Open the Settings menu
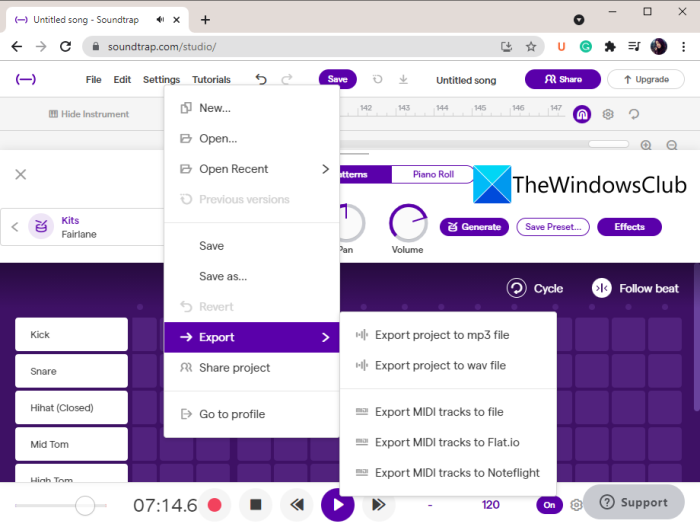The width and height of the screenshot is (700, 527). [x=161, y=79]
